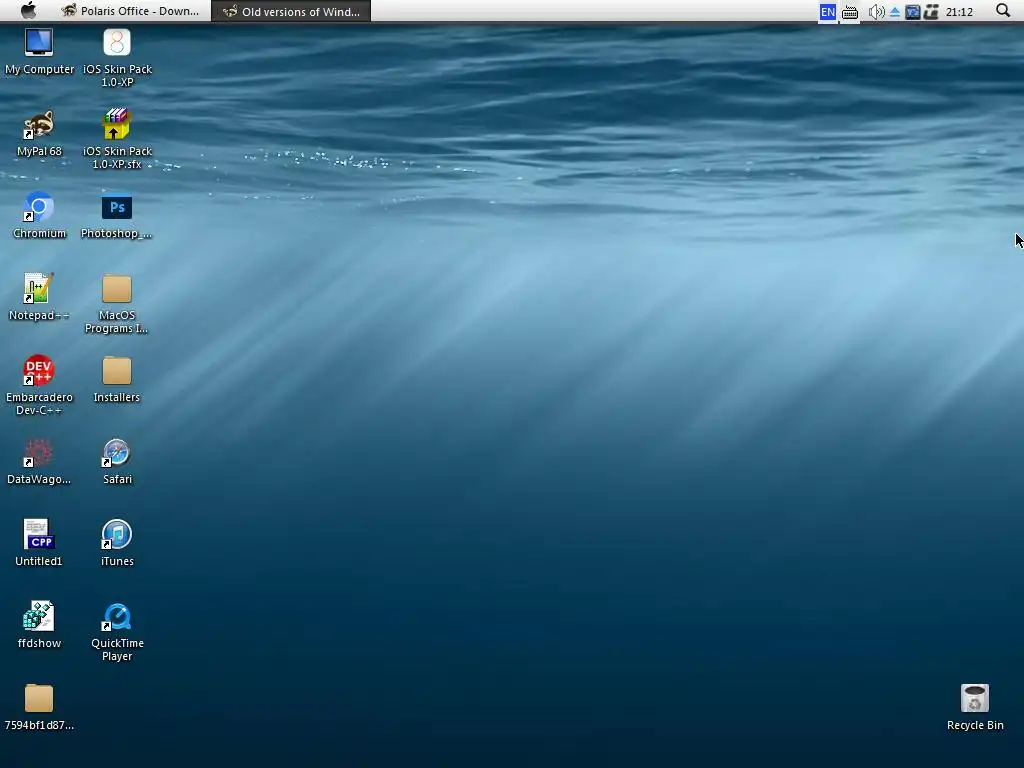1024x768 pixels.
Task: Select the Safari shortcut icon
Action: (x=117, y=462)
